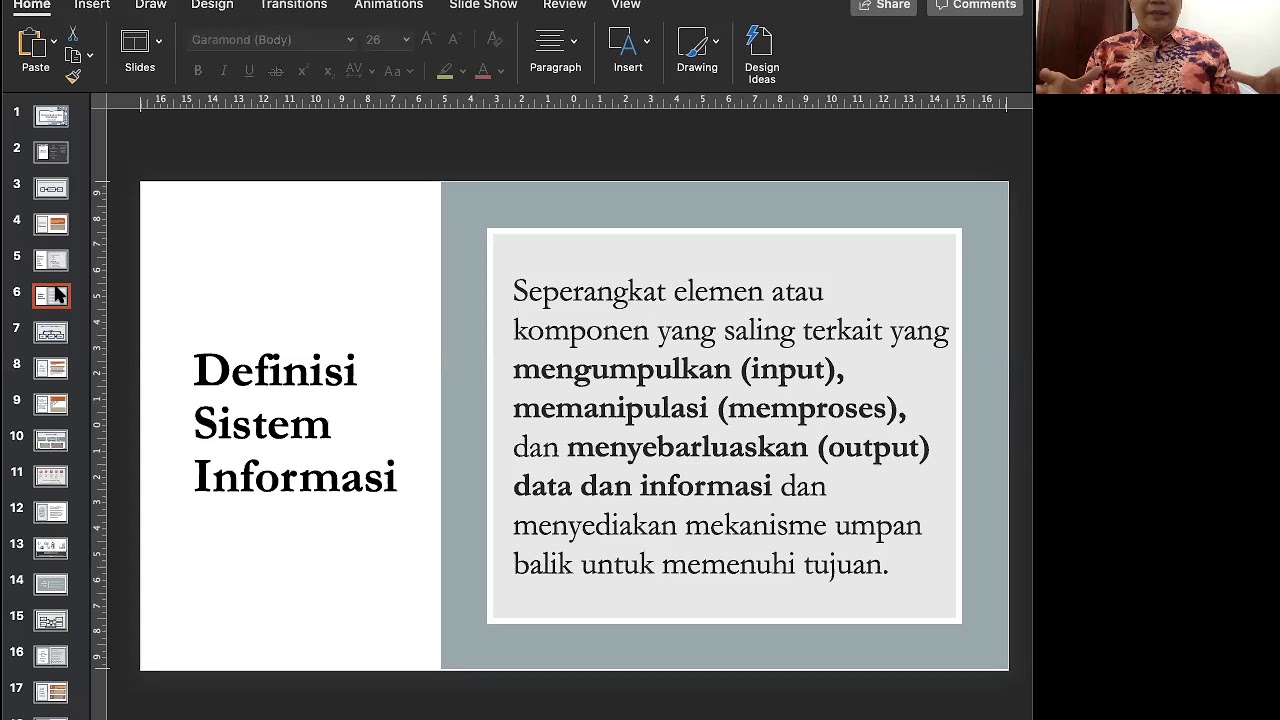Viewport: 1280px width, 720px height.
Task: Click the Insert shapes icon
Action: coord(622,41)
